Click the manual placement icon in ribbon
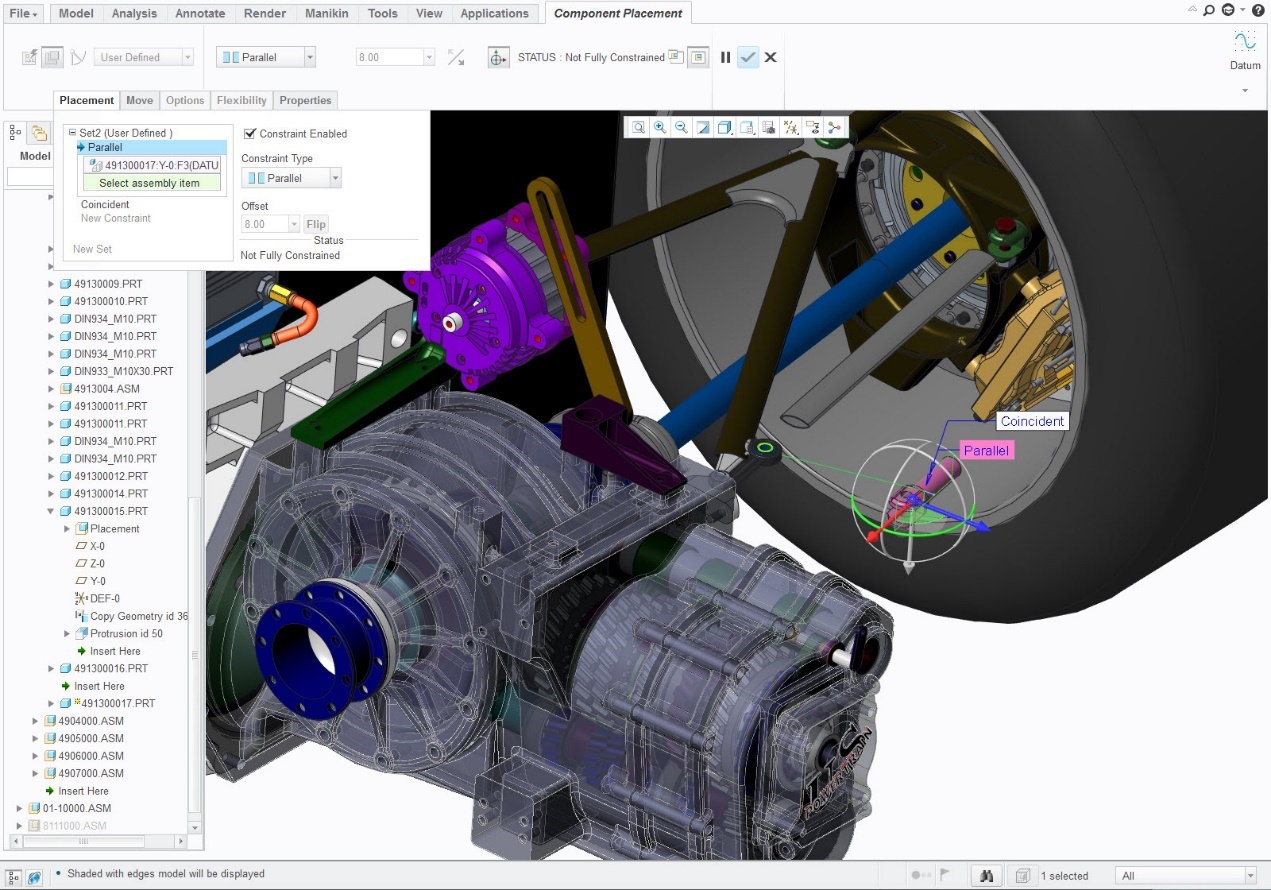The height and width of the screenshot is (890, 1271). [53, 57]
